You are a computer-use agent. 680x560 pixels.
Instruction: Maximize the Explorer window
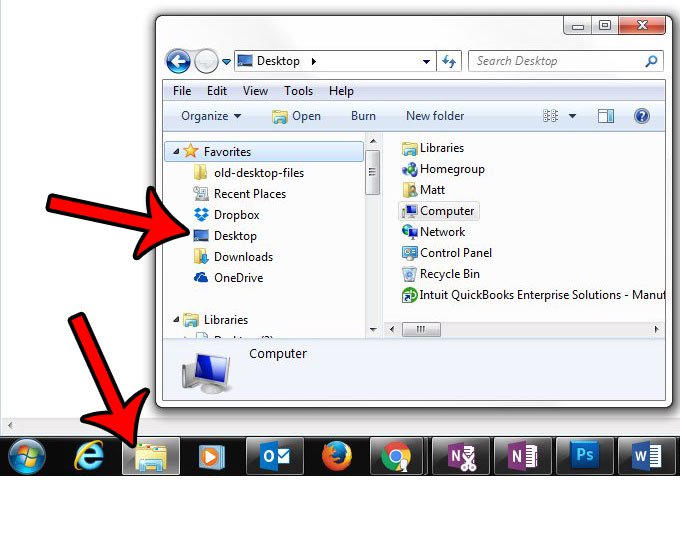(605, 25)
